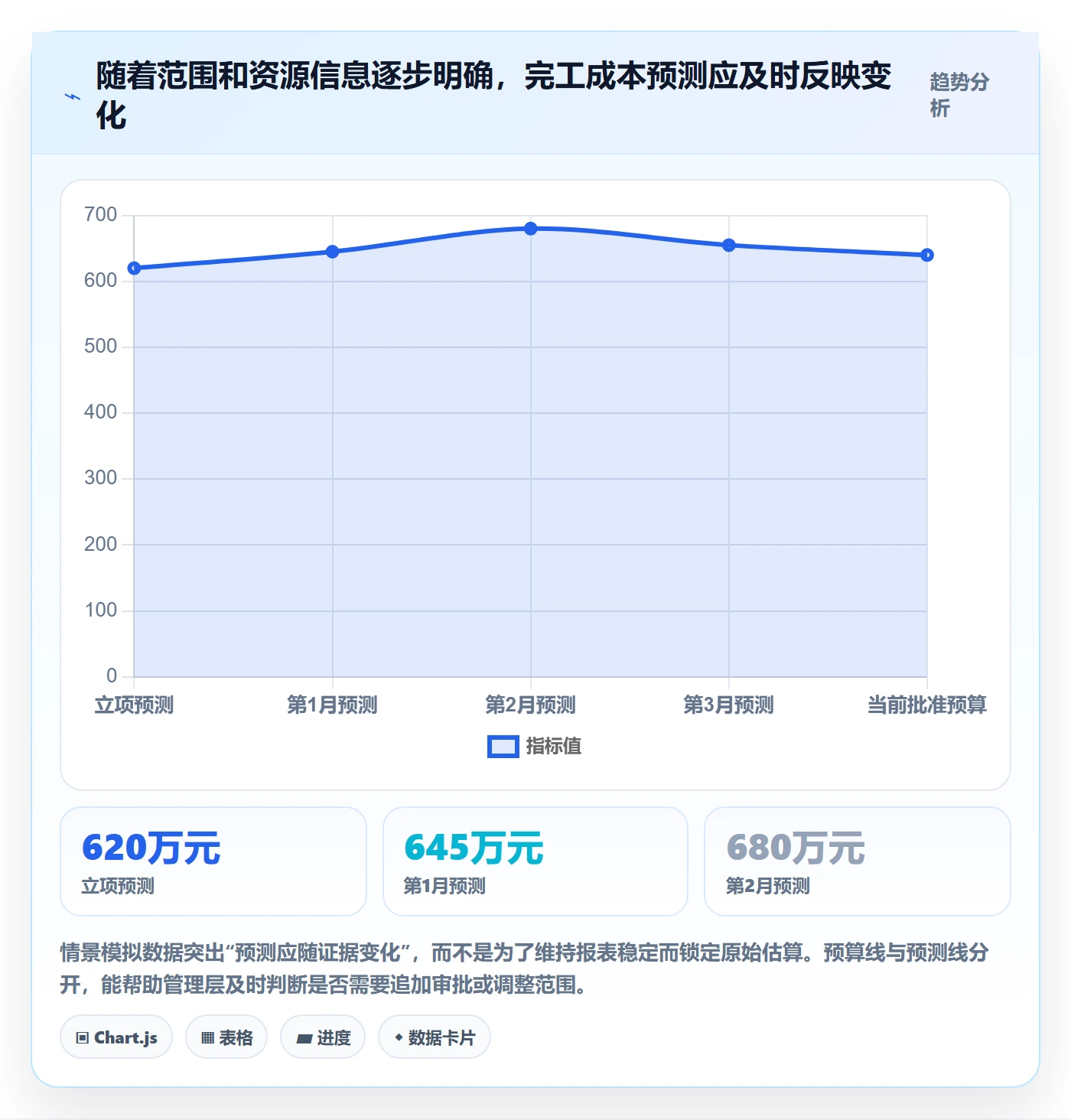The width and height of the screenshot is (1071, 1120).
Task: Click the 趋势分析 label in the header
Action: tap(959, 95)
